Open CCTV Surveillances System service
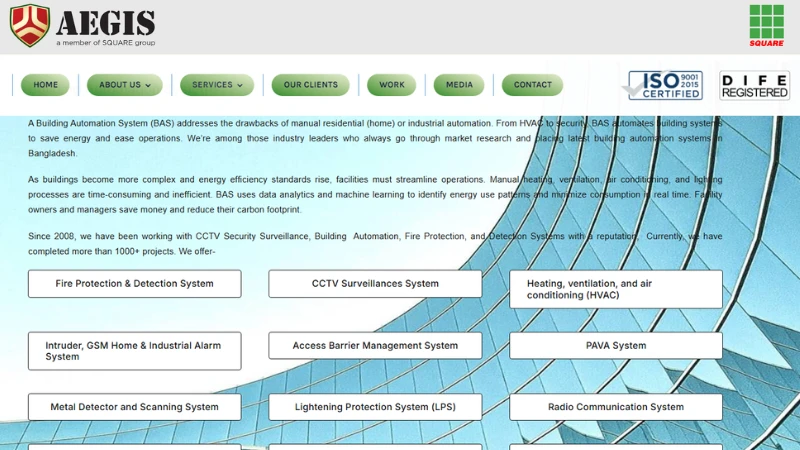Screen dimensions: 800x450 [375, 284]
